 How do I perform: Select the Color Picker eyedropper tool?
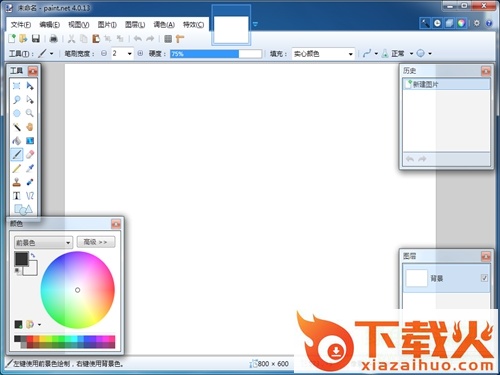point(30,168)
